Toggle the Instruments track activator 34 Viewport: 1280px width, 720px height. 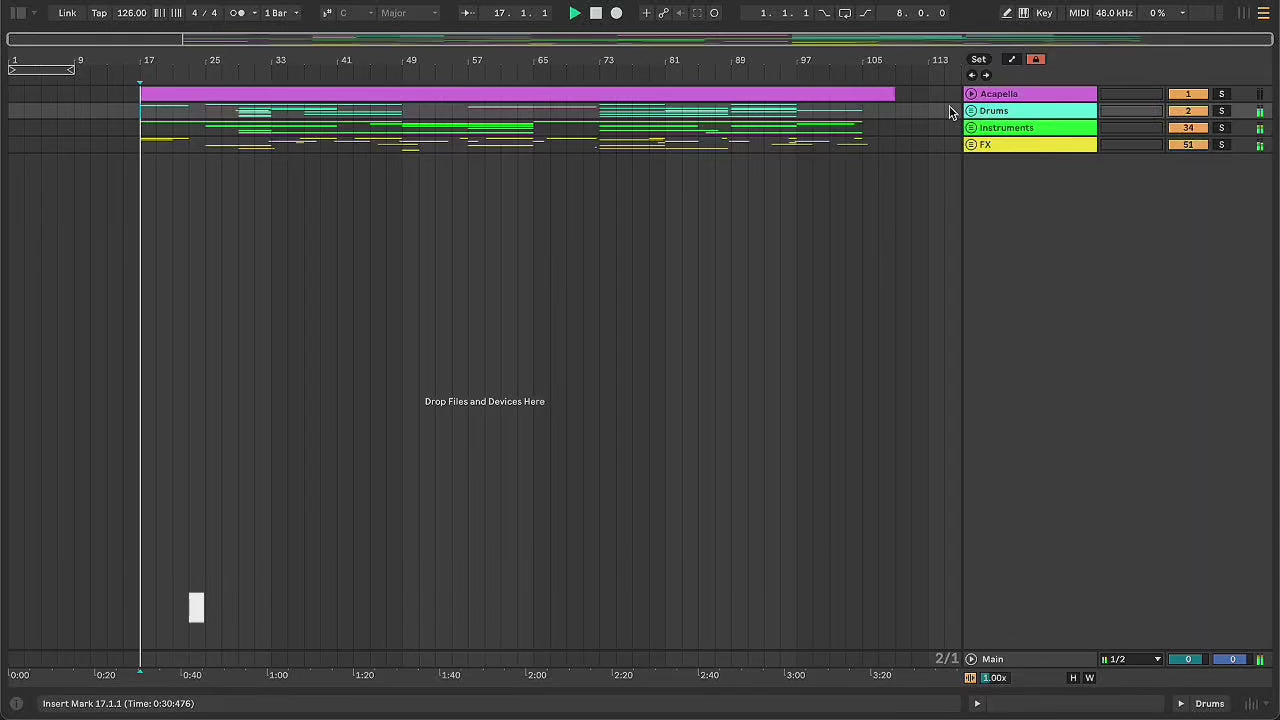tap(1188, 128)
